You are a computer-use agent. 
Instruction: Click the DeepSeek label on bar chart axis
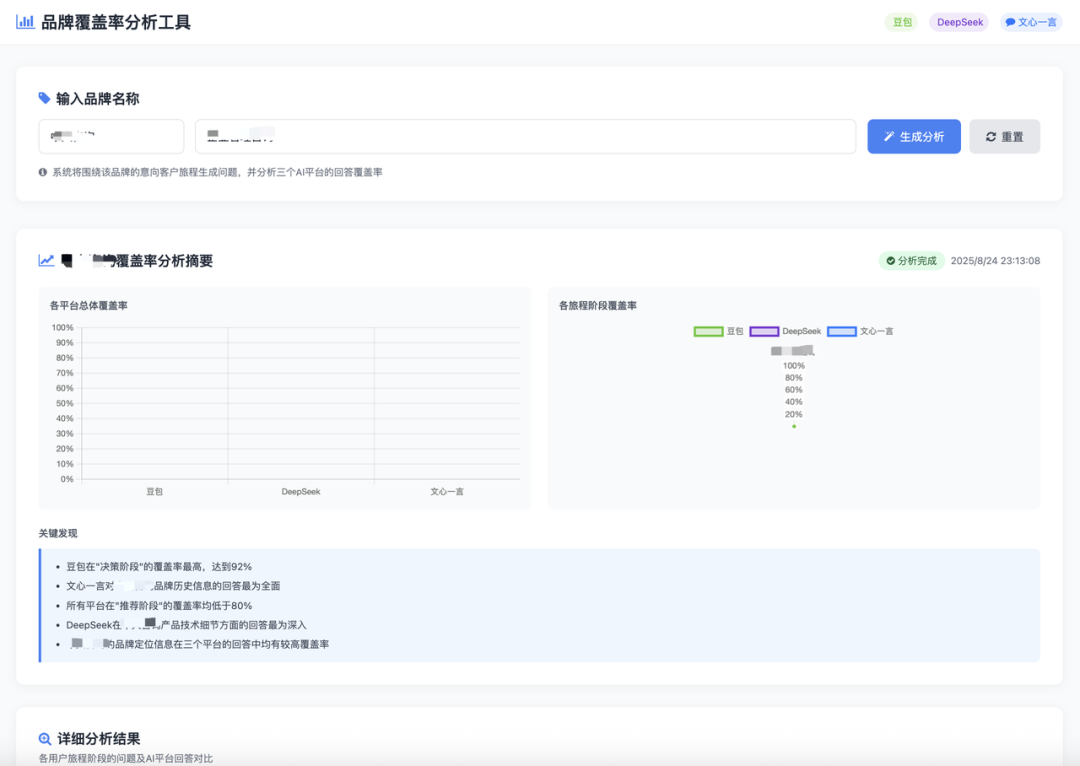[x=301, y=492]
